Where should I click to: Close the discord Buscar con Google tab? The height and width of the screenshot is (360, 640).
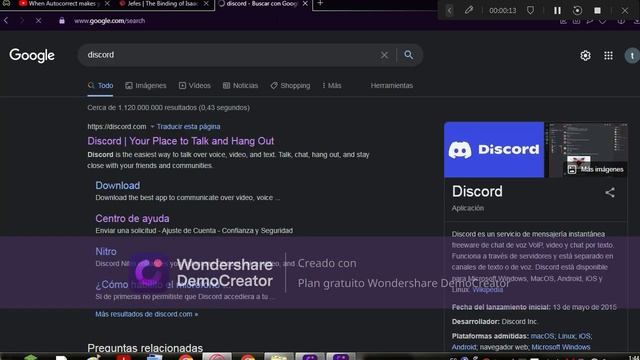(x=305, y=3)
